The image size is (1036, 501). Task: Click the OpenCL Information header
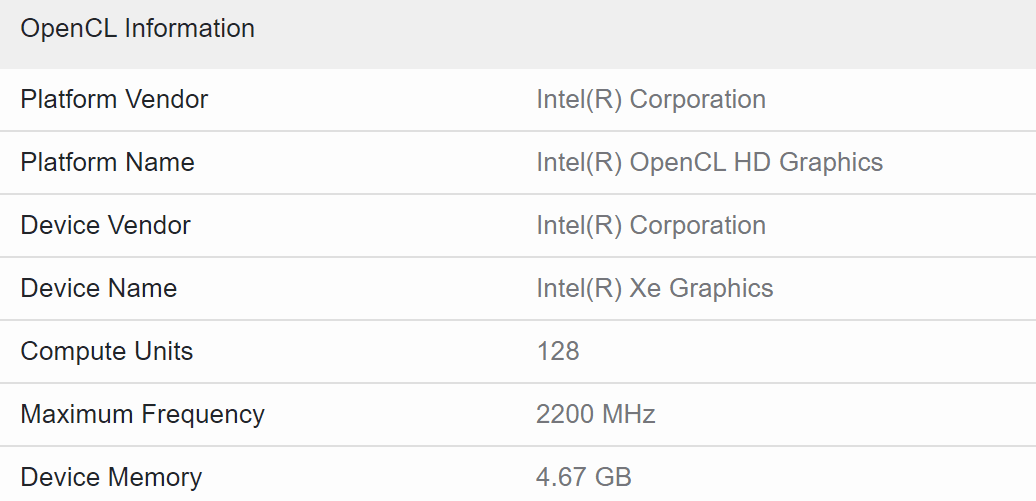pyautogui.click(x=137, y=28)
